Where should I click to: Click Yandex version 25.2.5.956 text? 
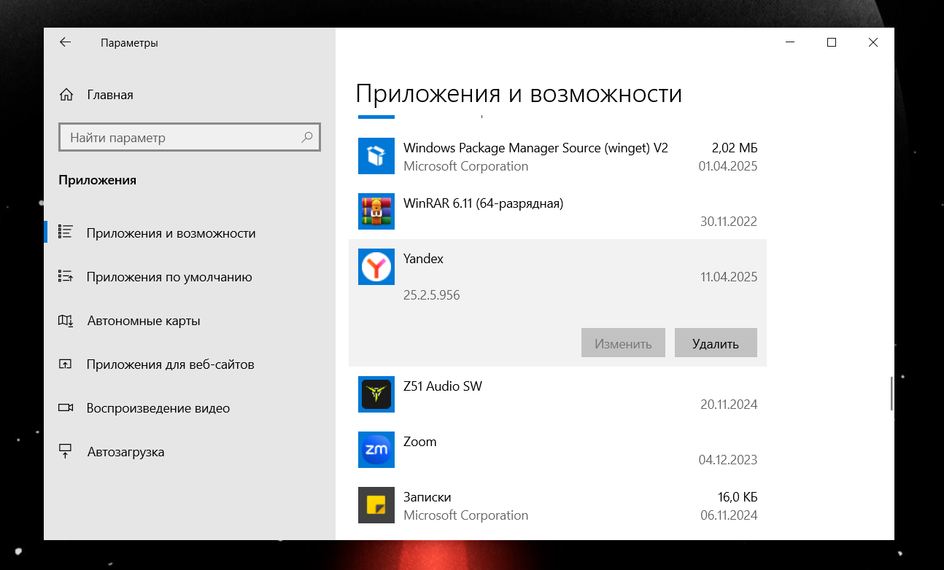pos(431,295)
